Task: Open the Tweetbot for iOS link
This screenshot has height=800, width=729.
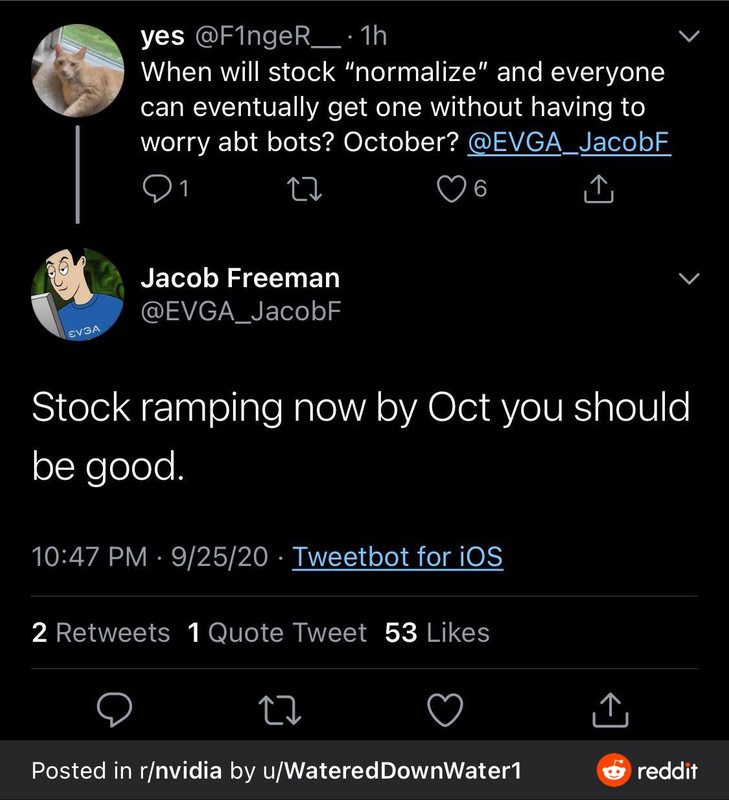Action: click(397, 556)
